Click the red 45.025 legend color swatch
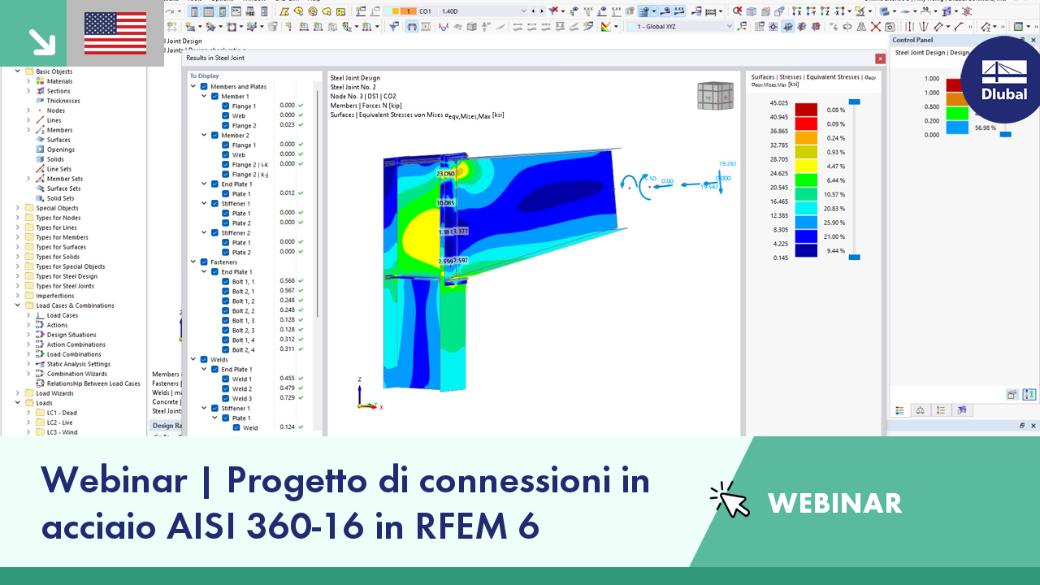 (x=806, y=109)
